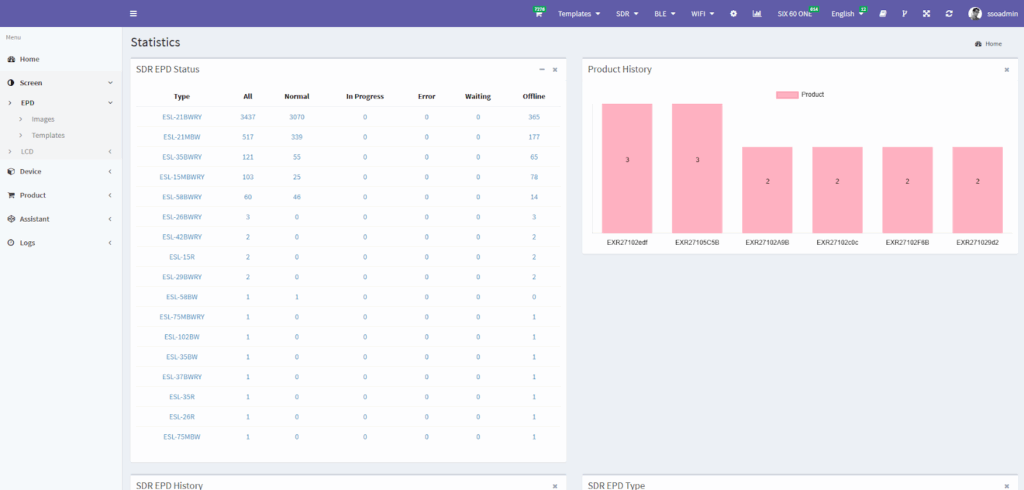This screenshot has height=490, width=1024.
Task: Collapse the SDR EPD Status panel
Action: click(x=542, y=69)
